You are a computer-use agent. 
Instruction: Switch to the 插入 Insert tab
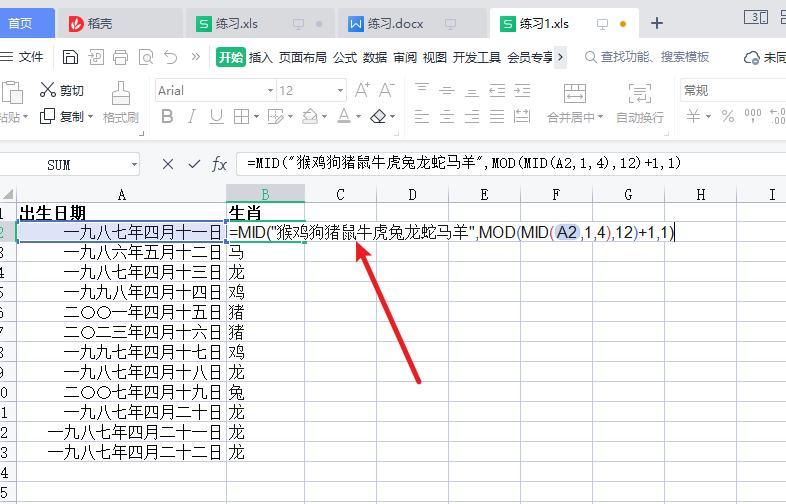coord(261,57)
